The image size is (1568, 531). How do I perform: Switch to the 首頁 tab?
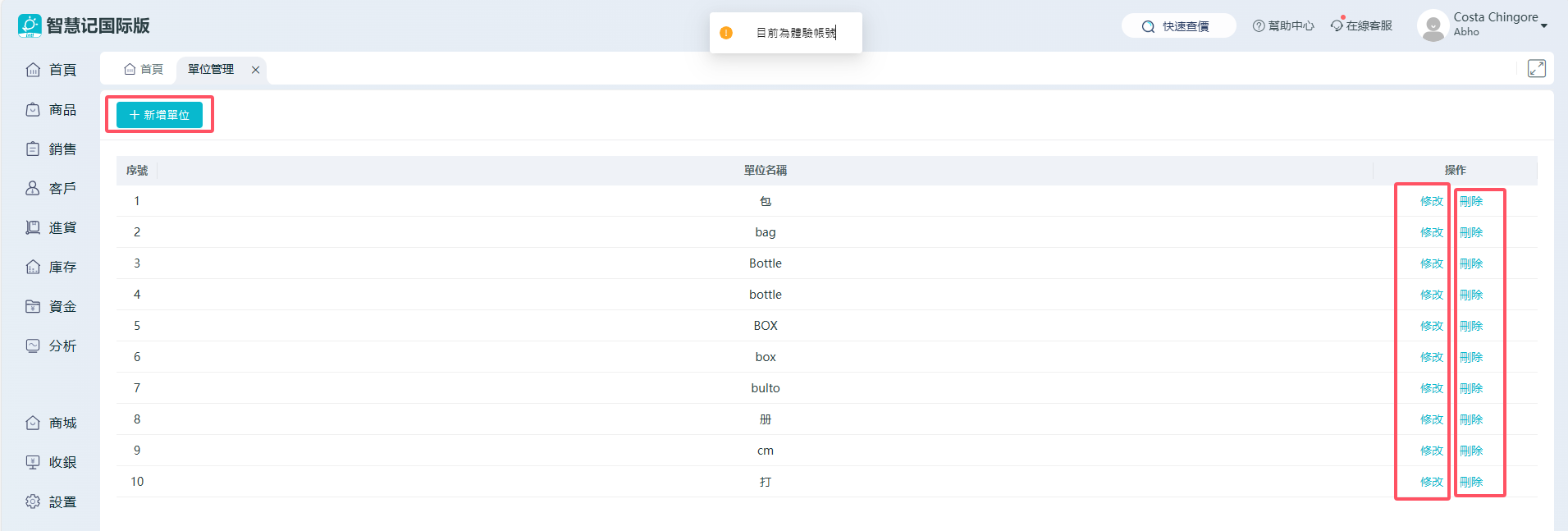(144, 70)
